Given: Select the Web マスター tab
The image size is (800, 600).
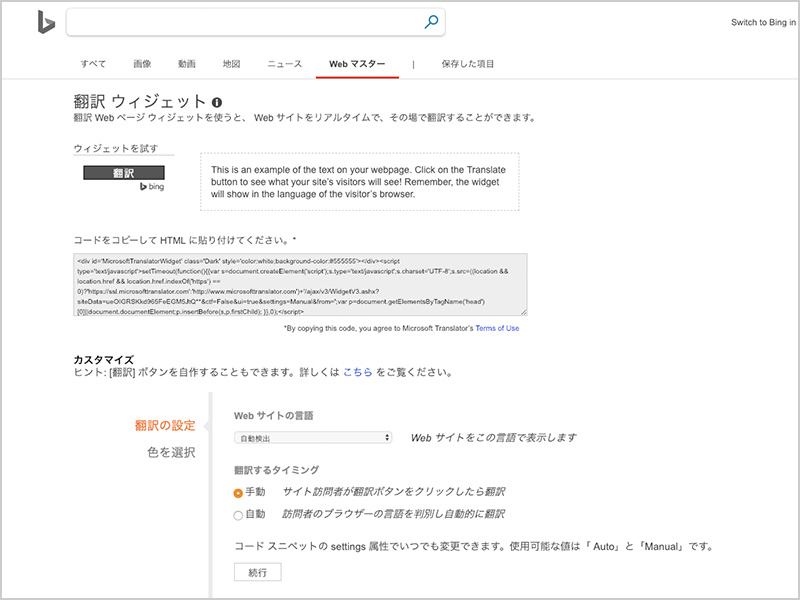Looking at the screenshot, I should tap(357, 64).
